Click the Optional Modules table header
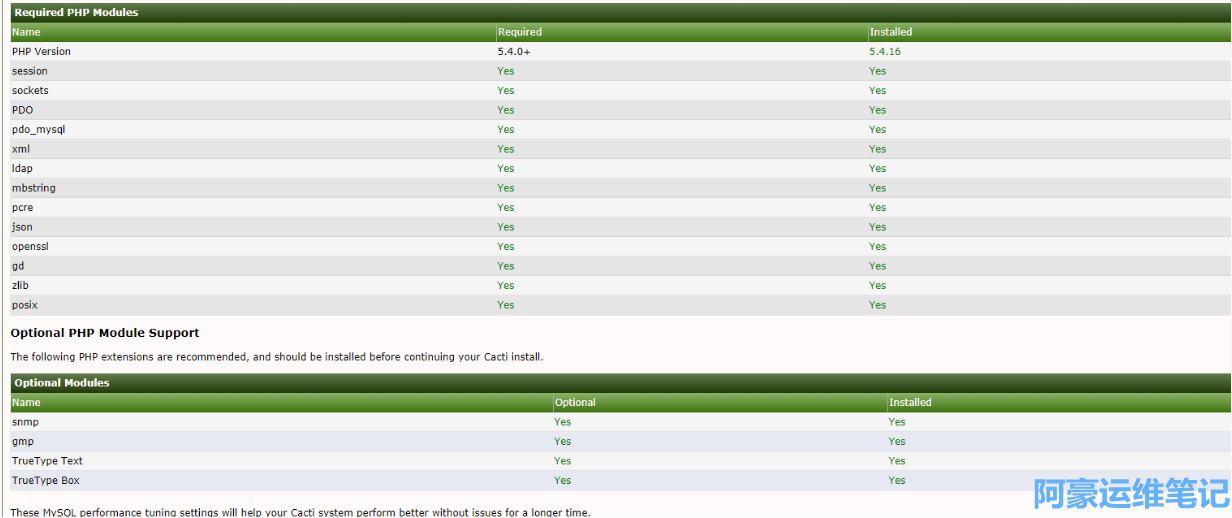 tap(62, 383)
